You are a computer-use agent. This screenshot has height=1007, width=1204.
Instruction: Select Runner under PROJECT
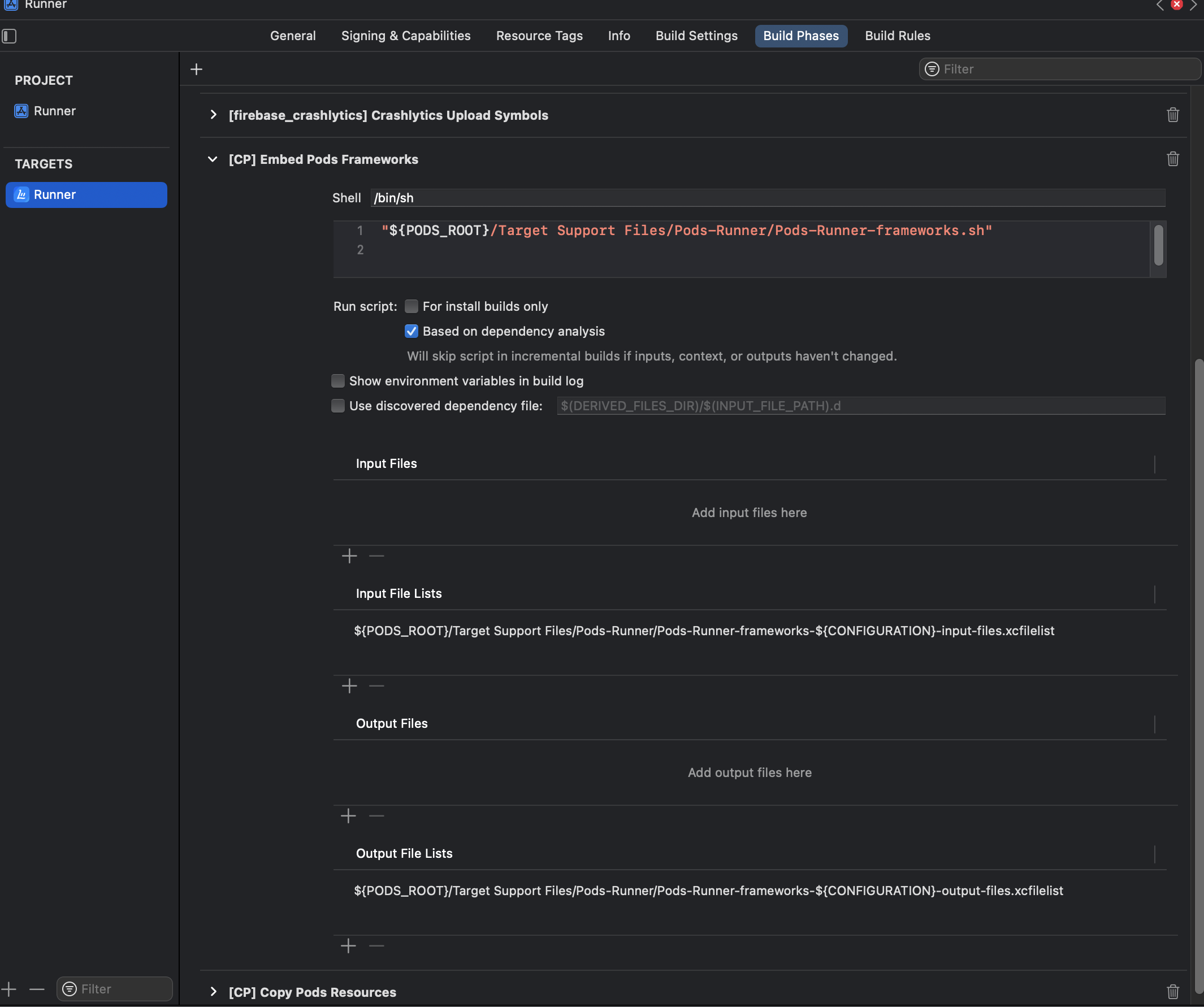click(x=54, y=111)
